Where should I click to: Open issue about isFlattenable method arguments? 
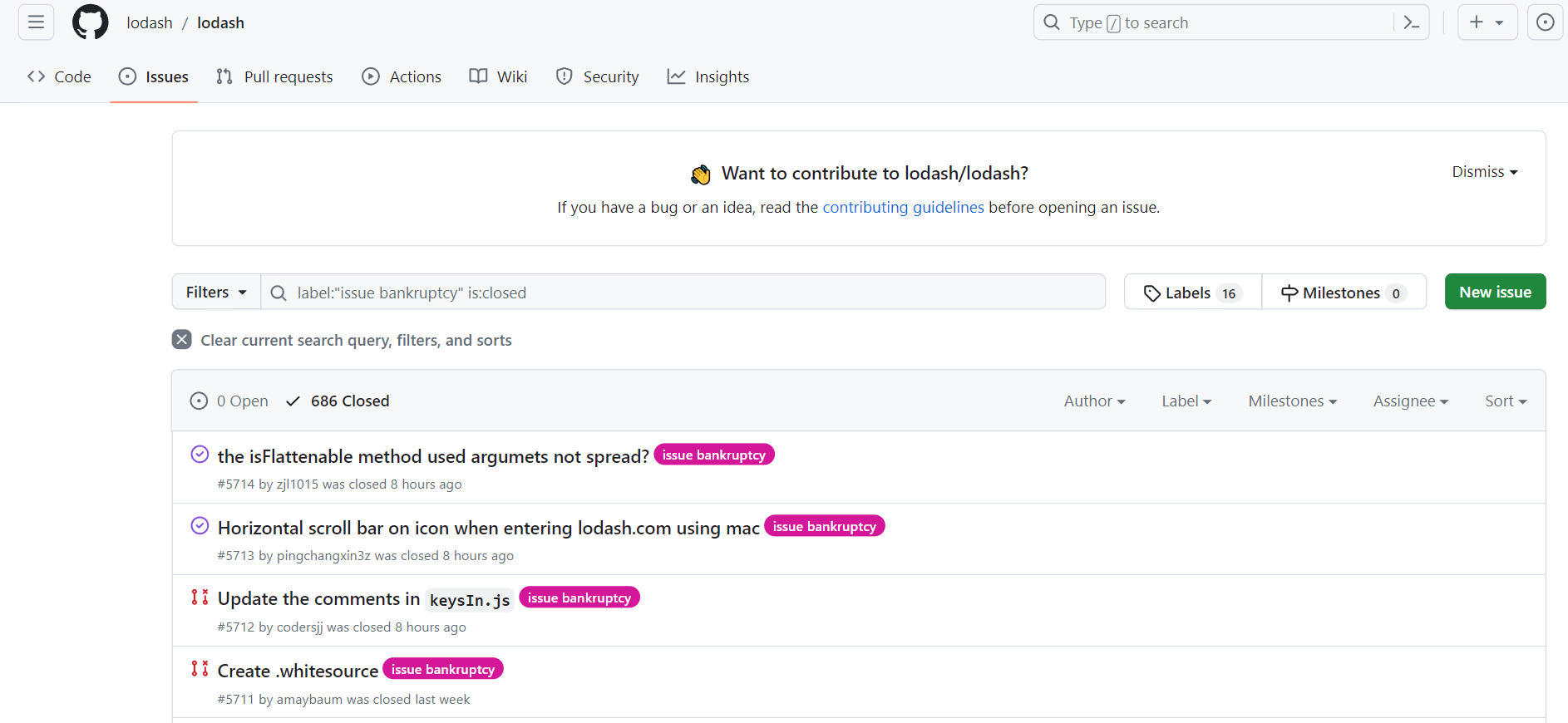pyautogui.click(x=433, y=456)
